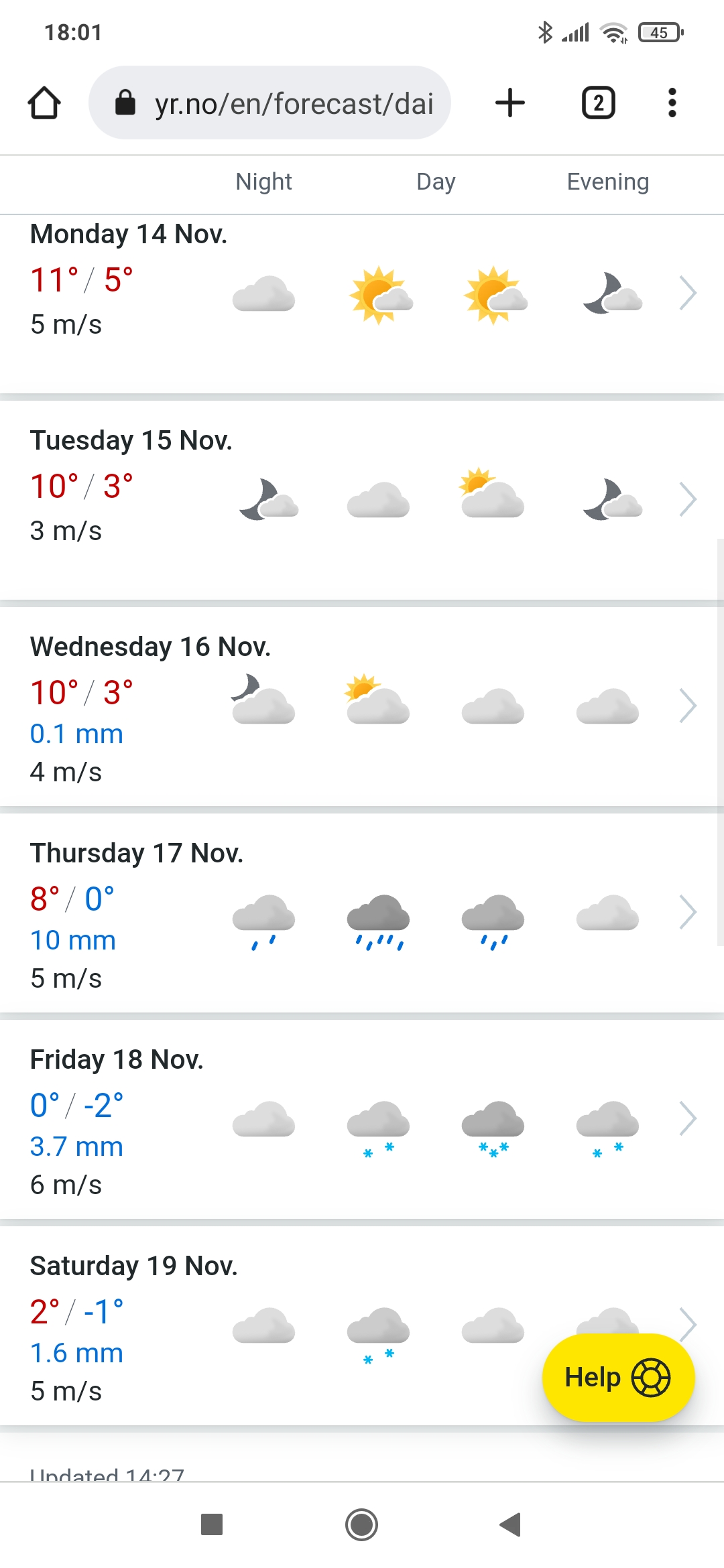Tap Thursday's heavy rain cloud icon
This screenshot has width=724, height=1568.
pyautogui.click(x=379, y=921)
